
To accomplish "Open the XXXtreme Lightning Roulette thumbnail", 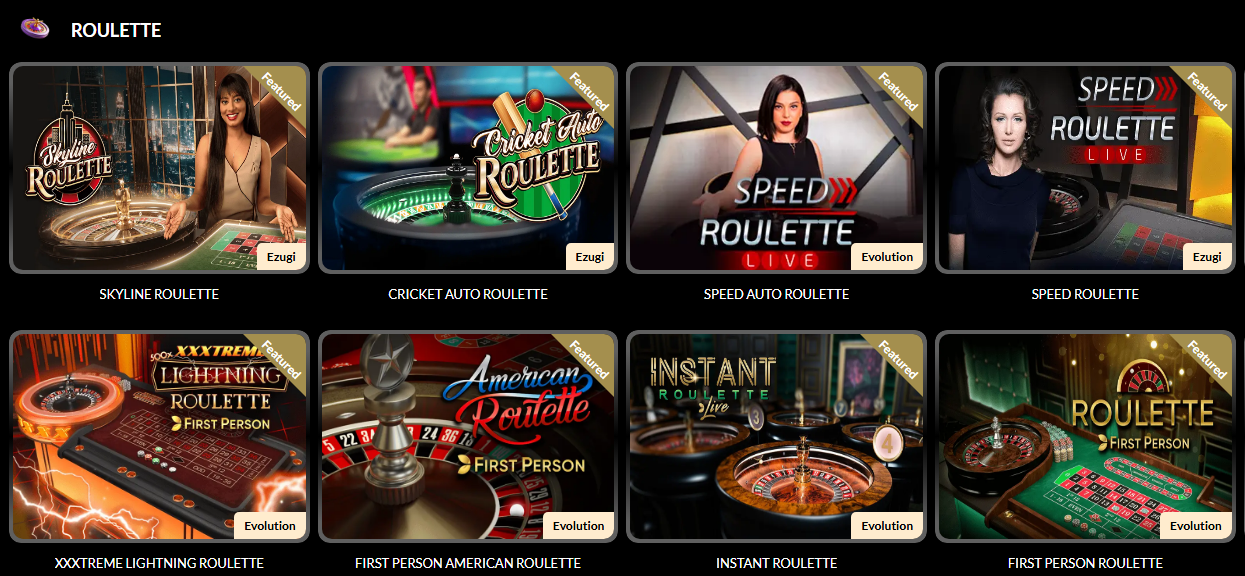I will tap(159, 436).
